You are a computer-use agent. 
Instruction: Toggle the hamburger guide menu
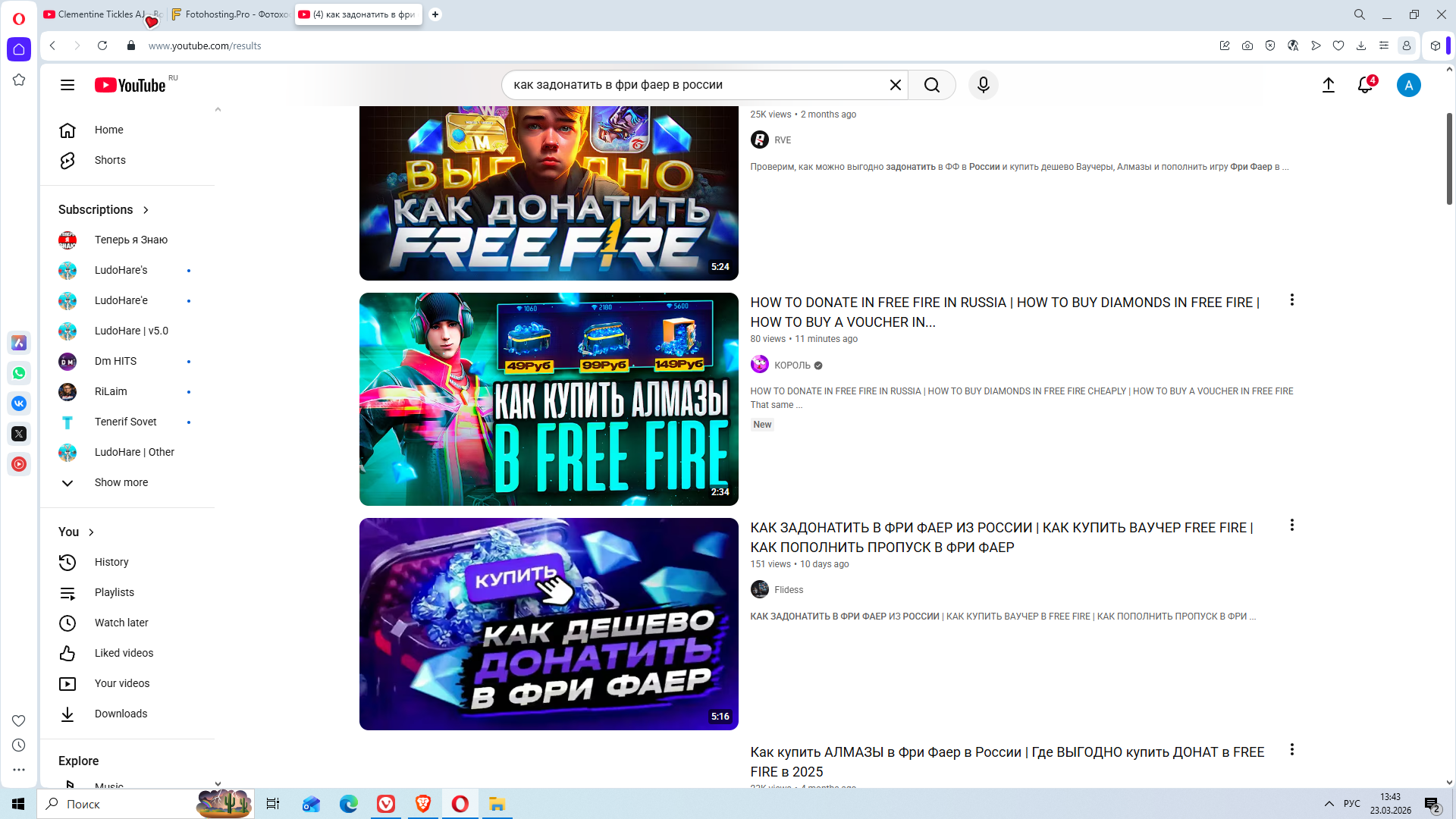(67, 85)
